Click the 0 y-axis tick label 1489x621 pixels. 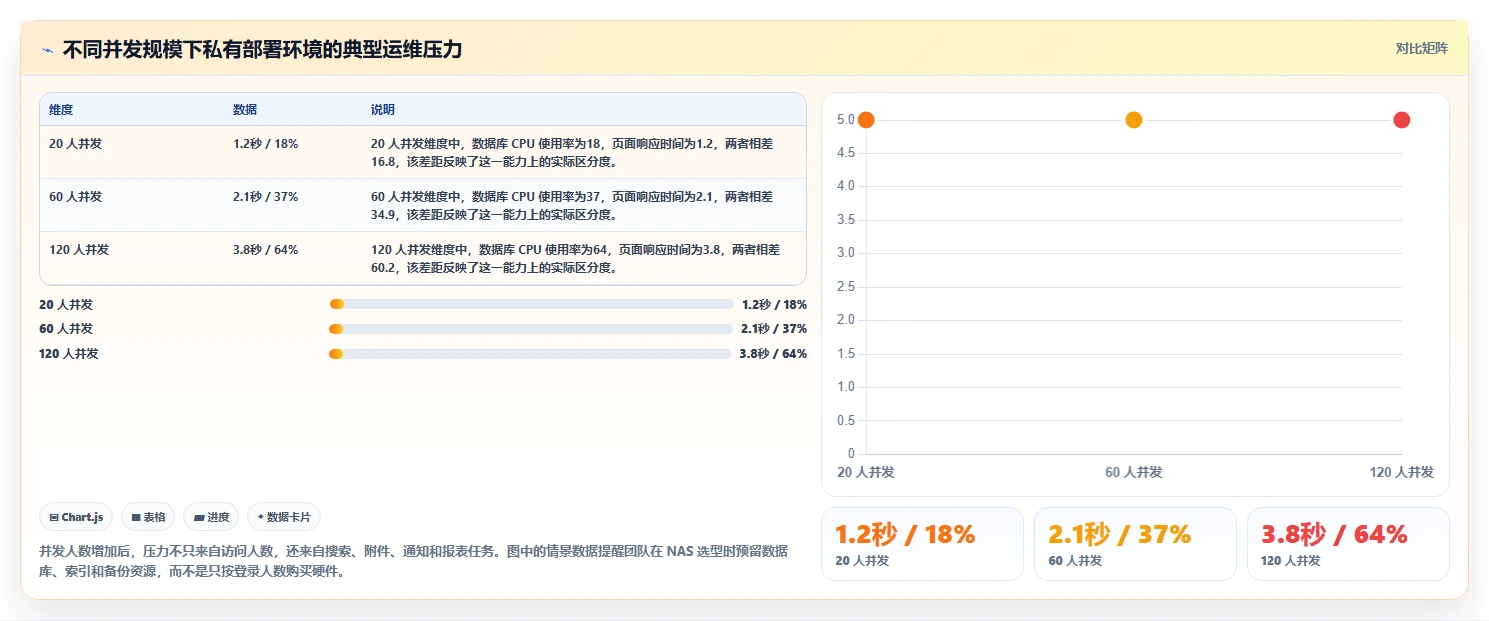(x=851, y=454)
